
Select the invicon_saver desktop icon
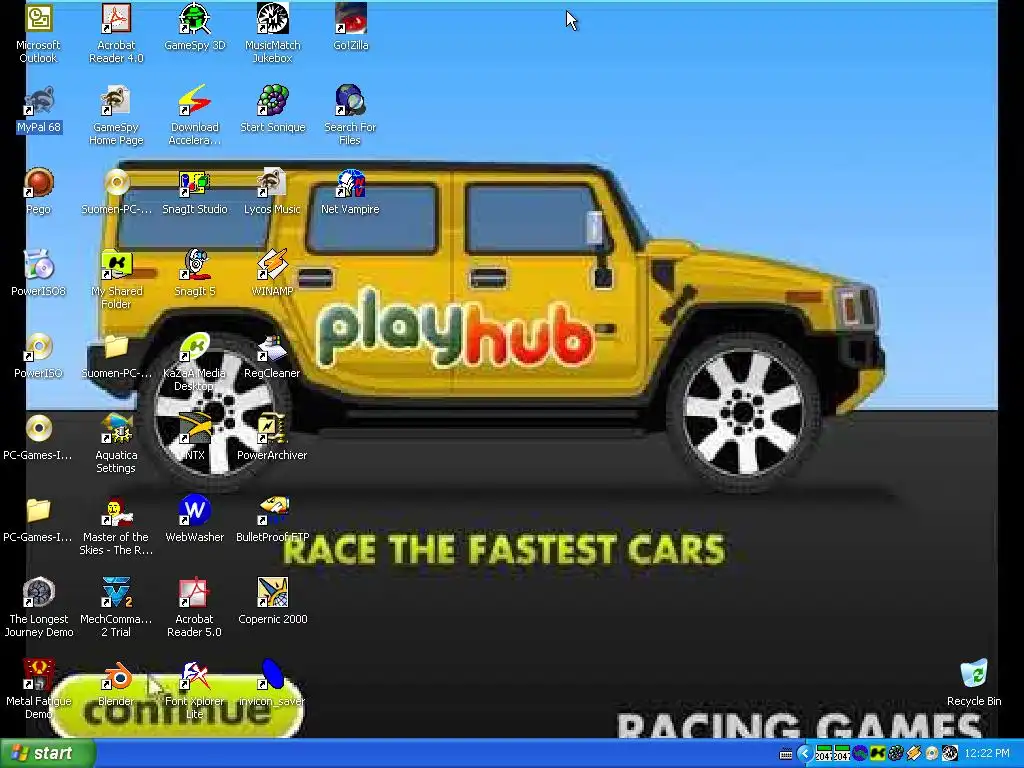[272, 683]
